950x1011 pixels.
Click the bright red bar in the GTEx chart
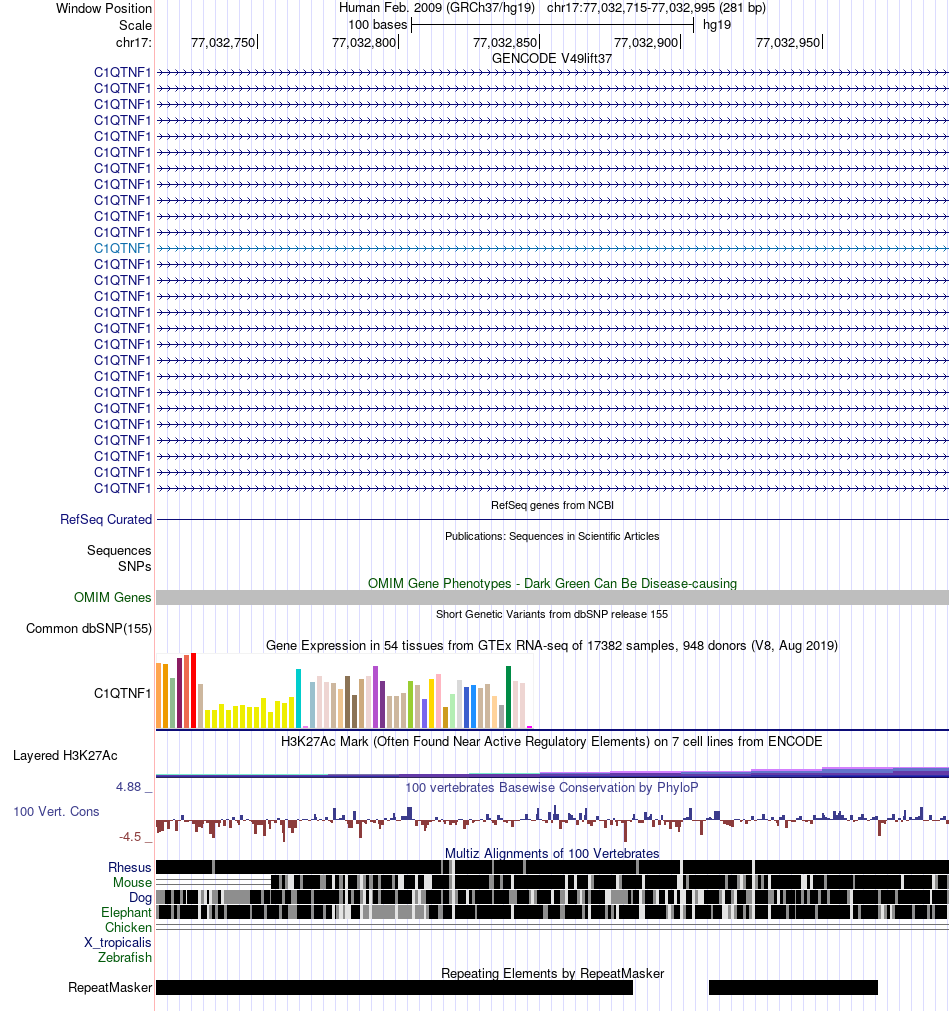coord(193,691)
